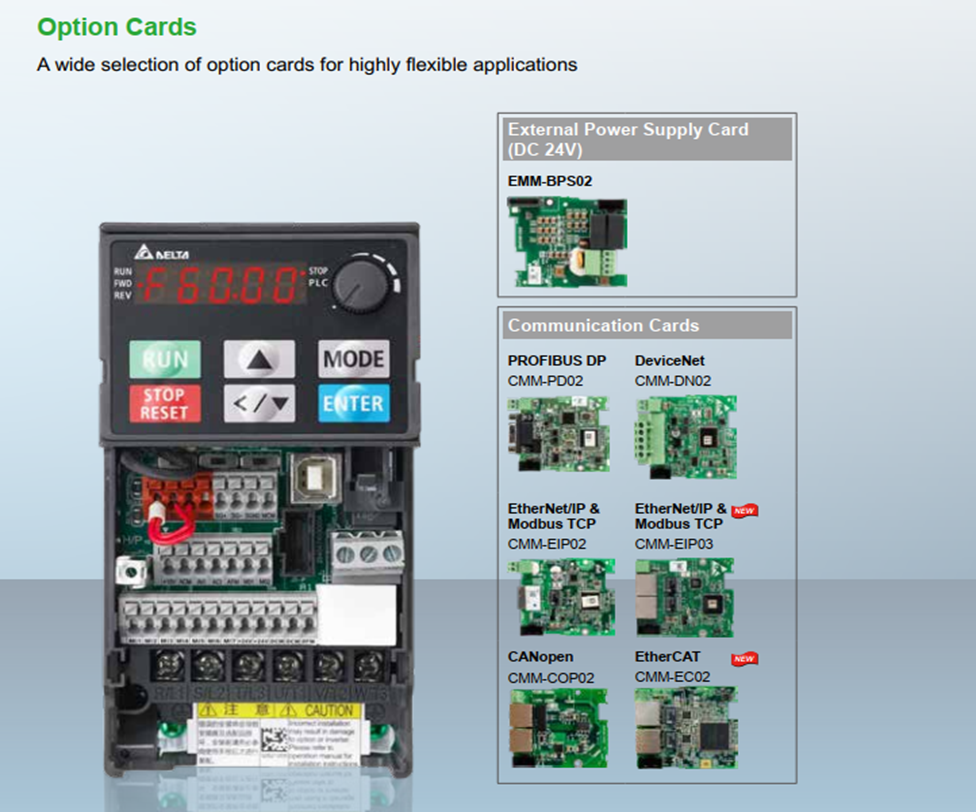Click the CMM-EC02 model text
The image size is (976, 812).
pos(672,676)
